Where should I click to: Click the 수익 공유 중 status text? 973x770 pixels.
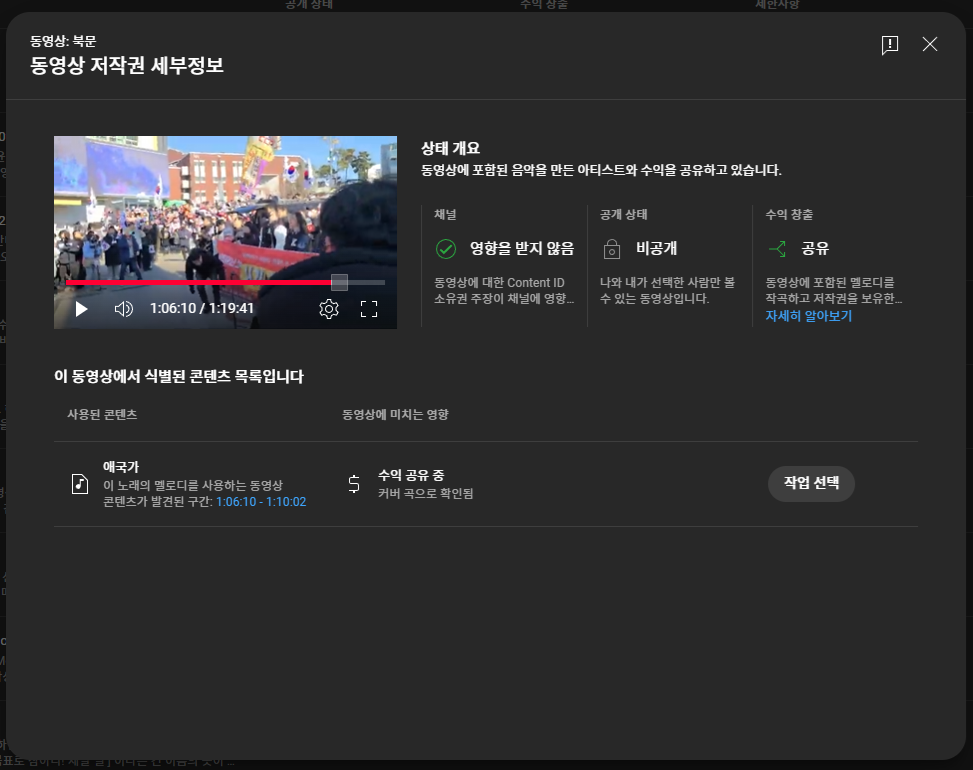411,475
